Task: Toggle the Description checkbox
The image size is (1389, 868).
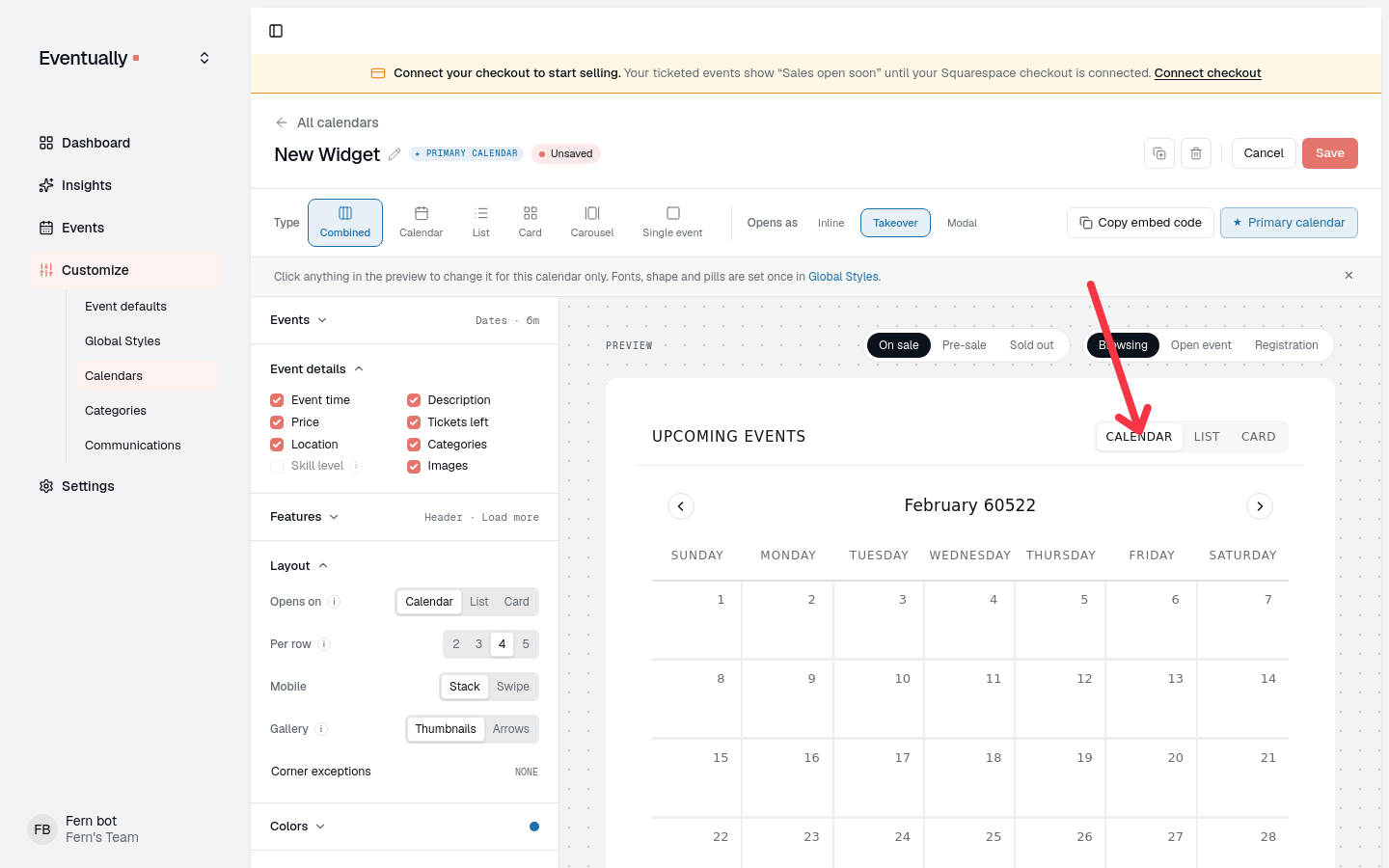Action: click(414, 400)
